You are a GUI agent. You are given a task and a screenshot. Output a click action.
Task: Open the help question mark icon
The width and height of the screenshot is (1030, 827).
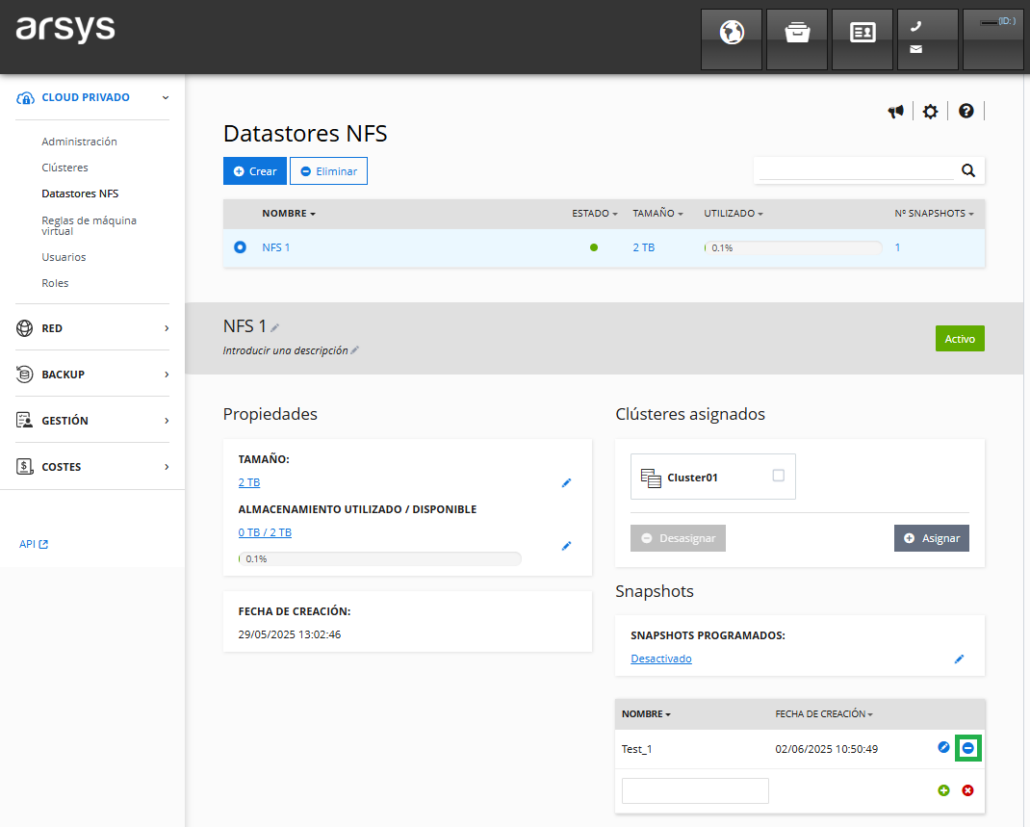tap(966, 111)
